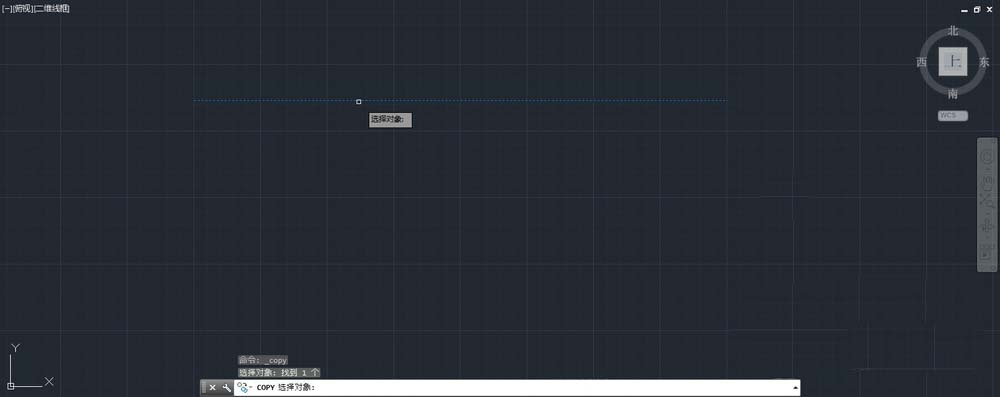
Task: Select the dashed horizontal line object
Action: click(459, 100)
